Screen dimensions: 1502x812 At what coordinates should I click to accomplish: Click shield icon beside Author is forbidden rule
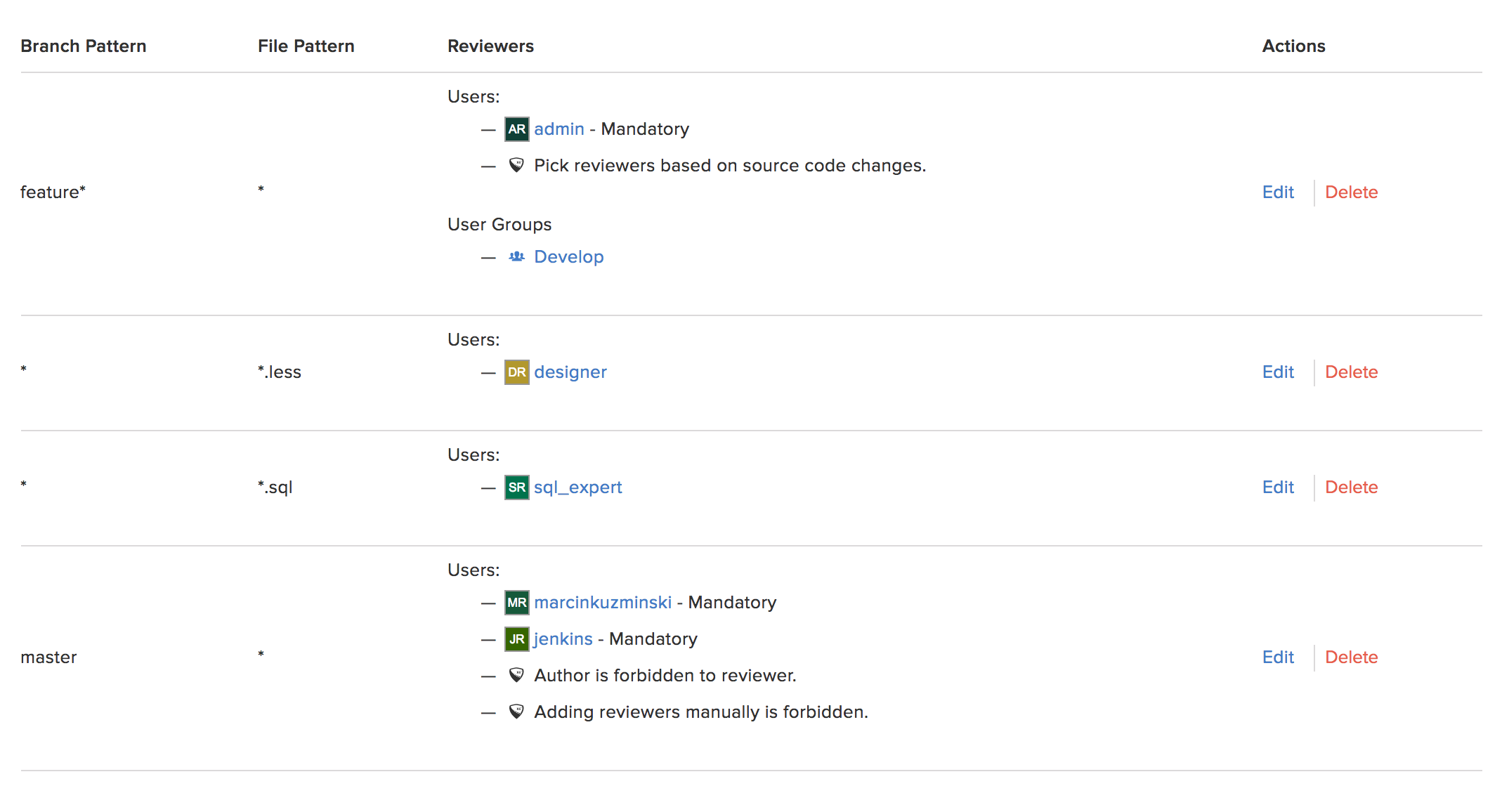point(516,676)
